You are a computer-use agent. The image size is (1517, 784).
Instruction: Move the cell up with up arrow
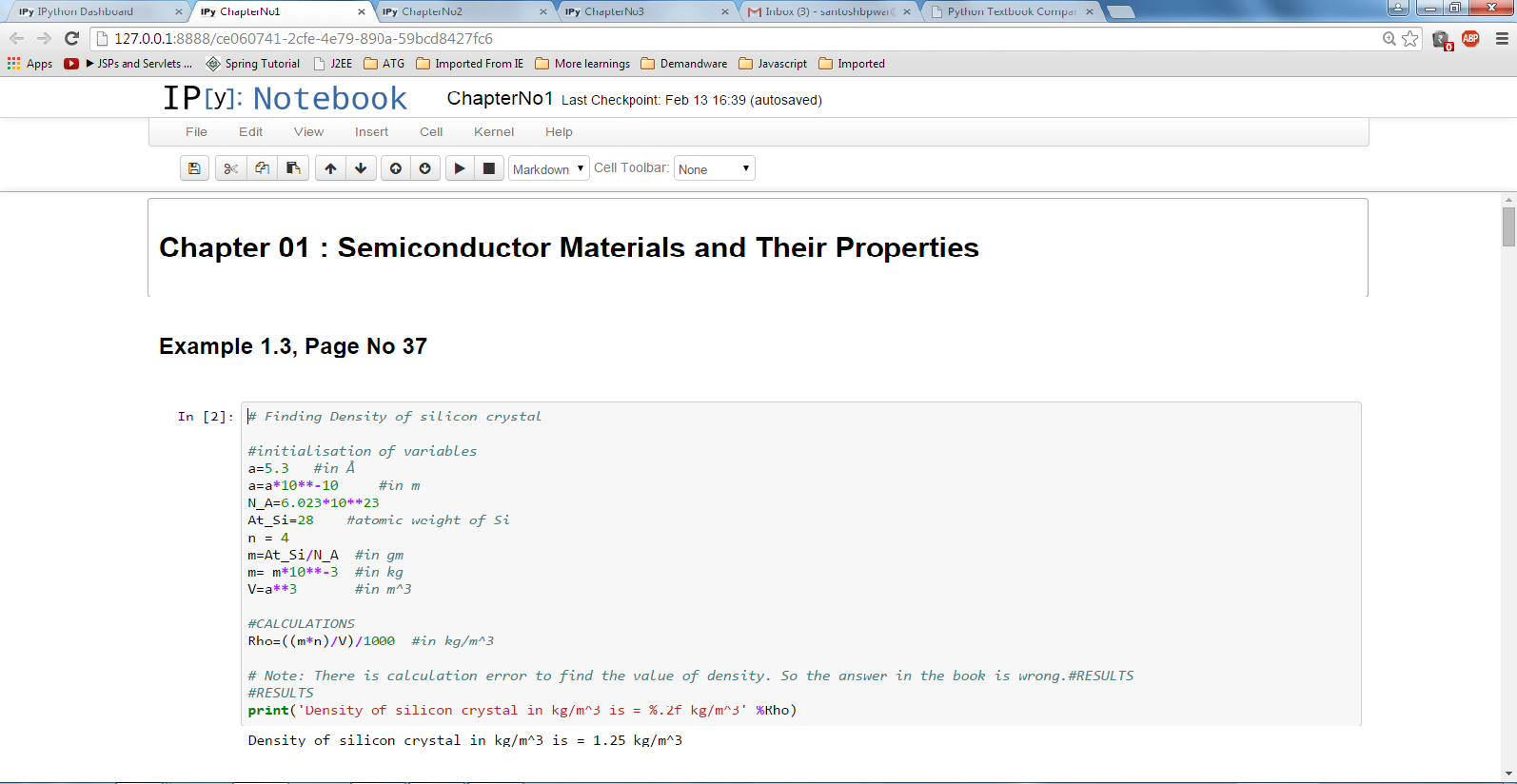click(330, 168)
